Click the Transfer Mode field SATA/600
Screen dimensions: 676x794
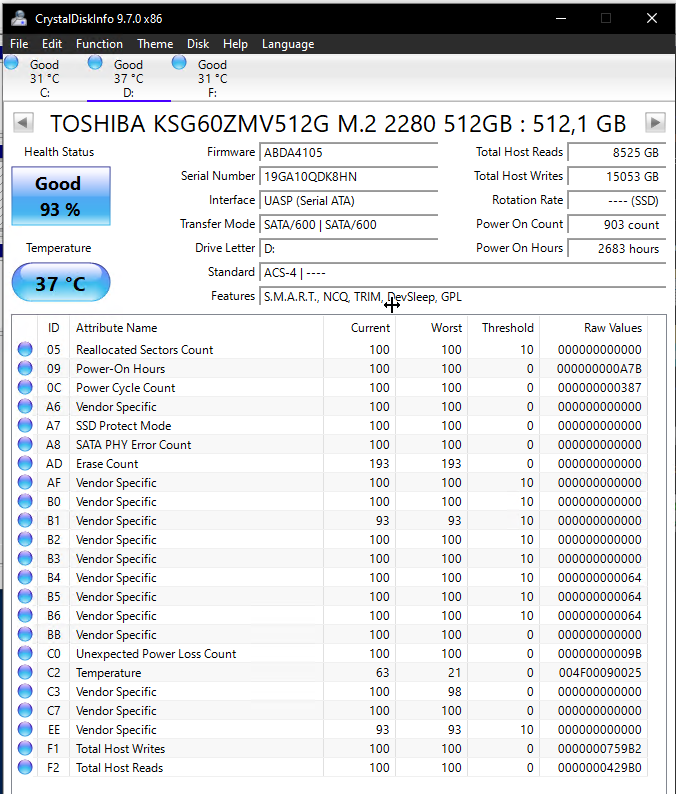coord(348,225)
